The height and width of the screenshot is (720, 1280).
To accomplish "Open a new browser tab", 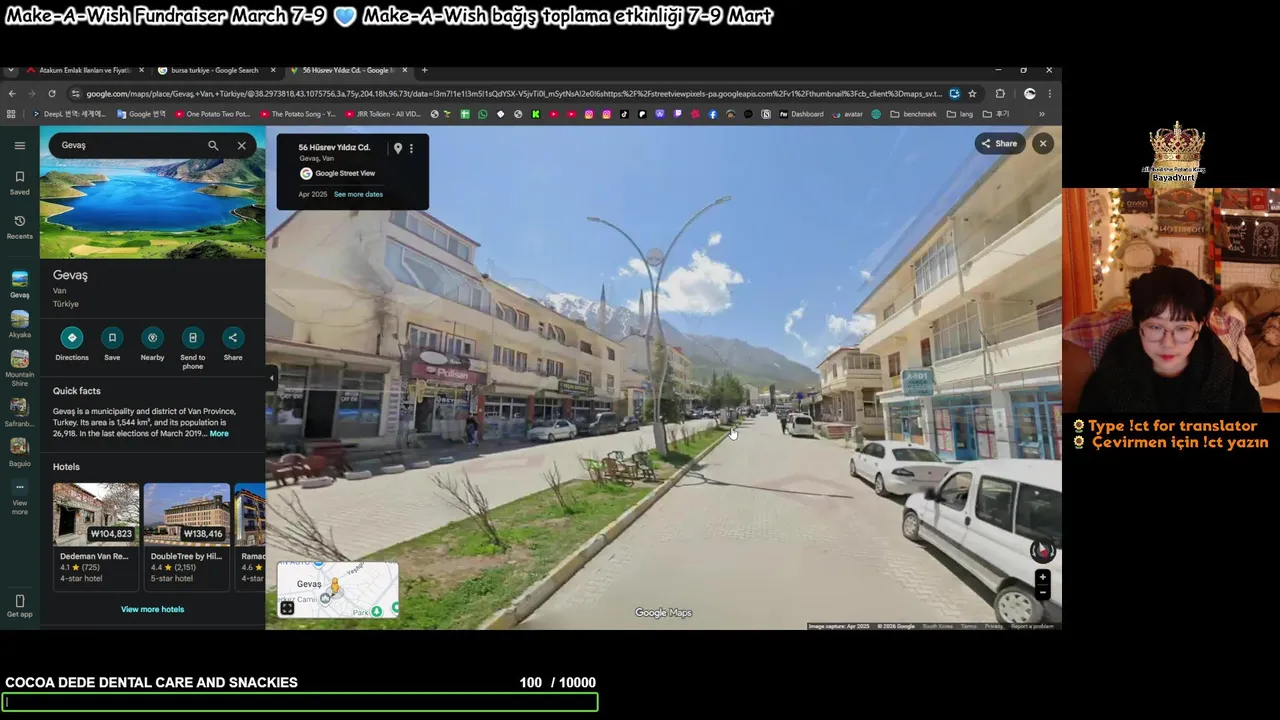I will [x=425, y=70].
